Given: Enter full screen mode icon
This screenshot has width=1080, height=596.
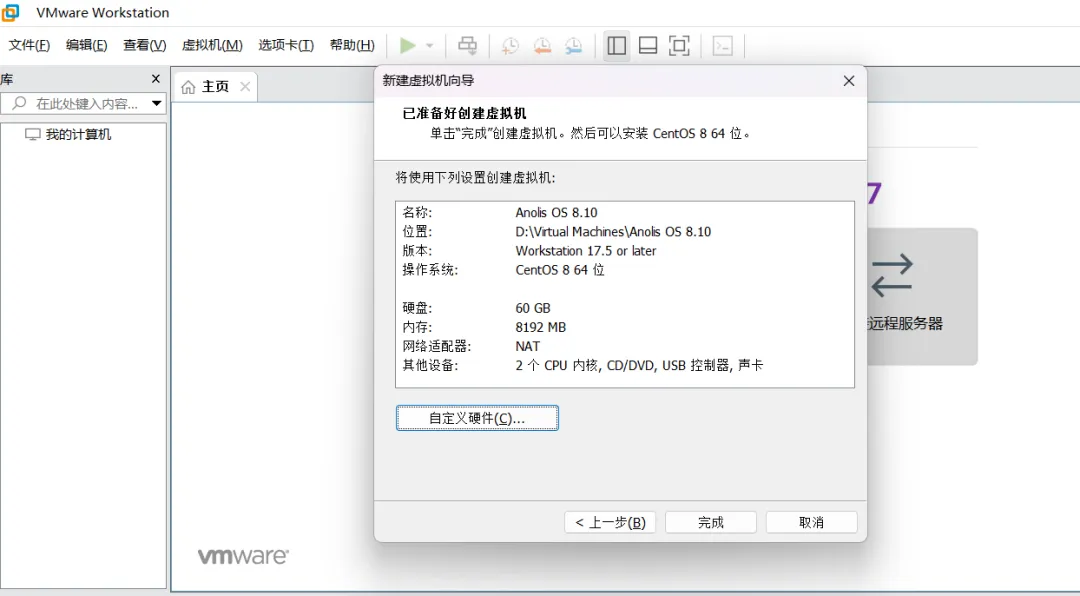Looking at the screenshot, I should coord(679,46).
